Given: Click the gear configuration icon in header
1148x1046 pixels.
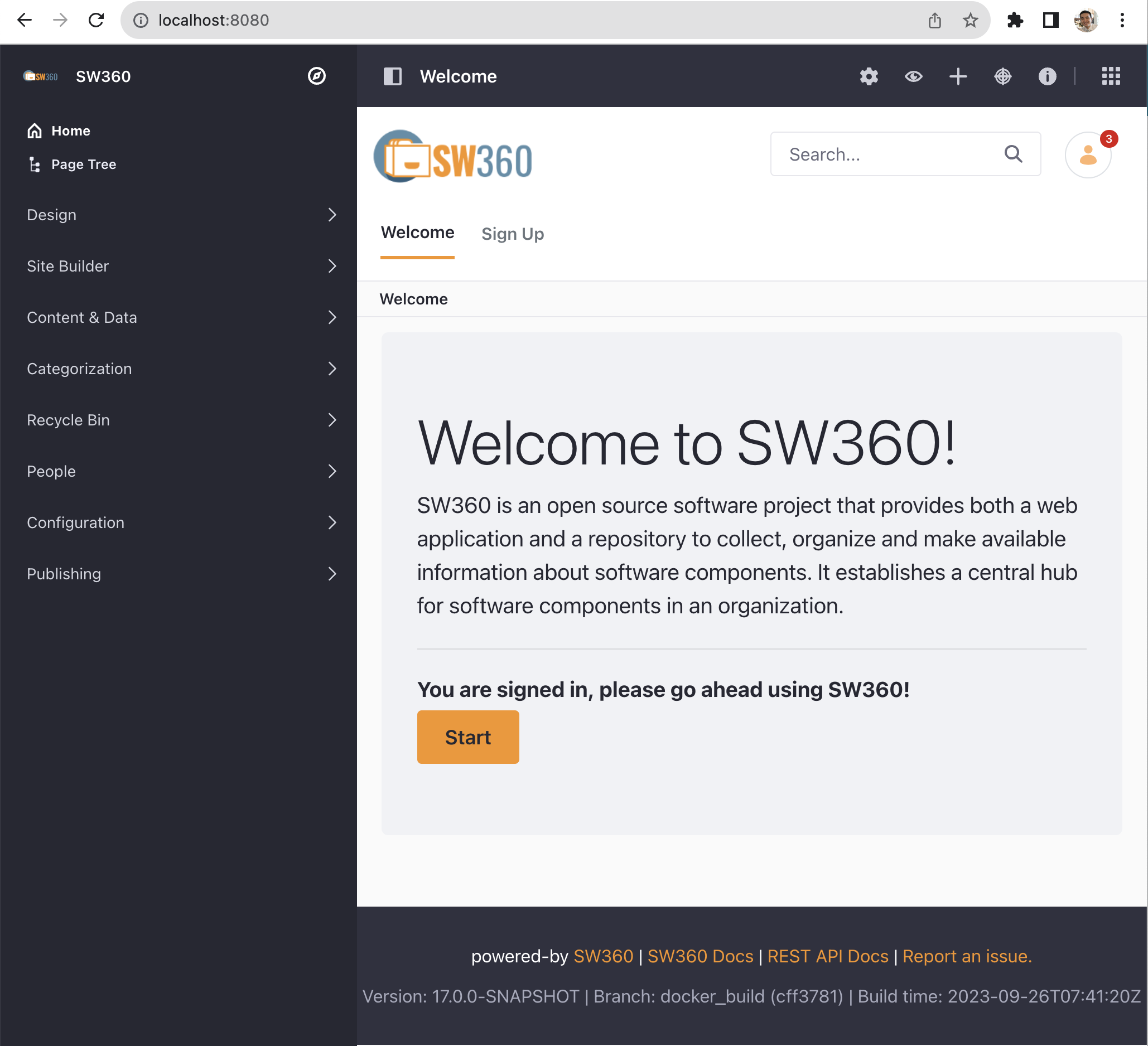Looking at the screenshot, I should [869, 76].
